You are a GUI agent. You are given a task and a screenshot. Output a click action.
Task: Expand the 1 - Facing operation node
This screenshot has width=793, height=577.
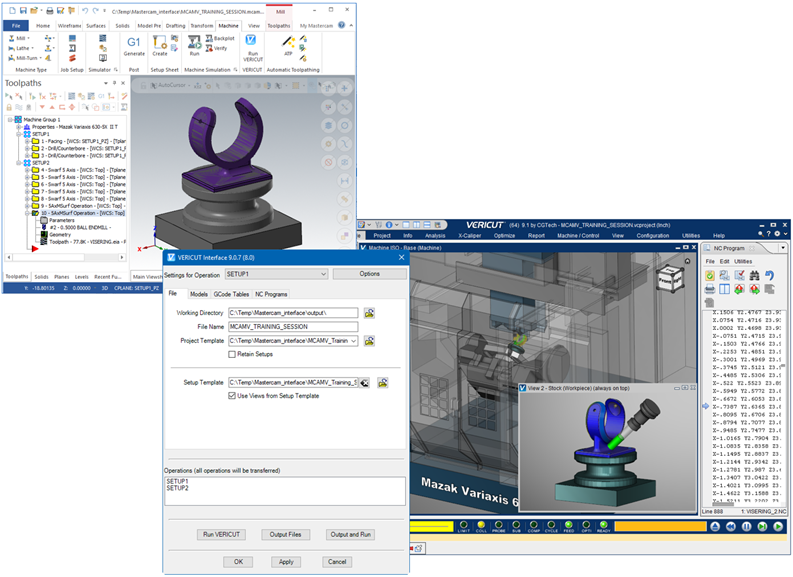(x=27, y=142)
